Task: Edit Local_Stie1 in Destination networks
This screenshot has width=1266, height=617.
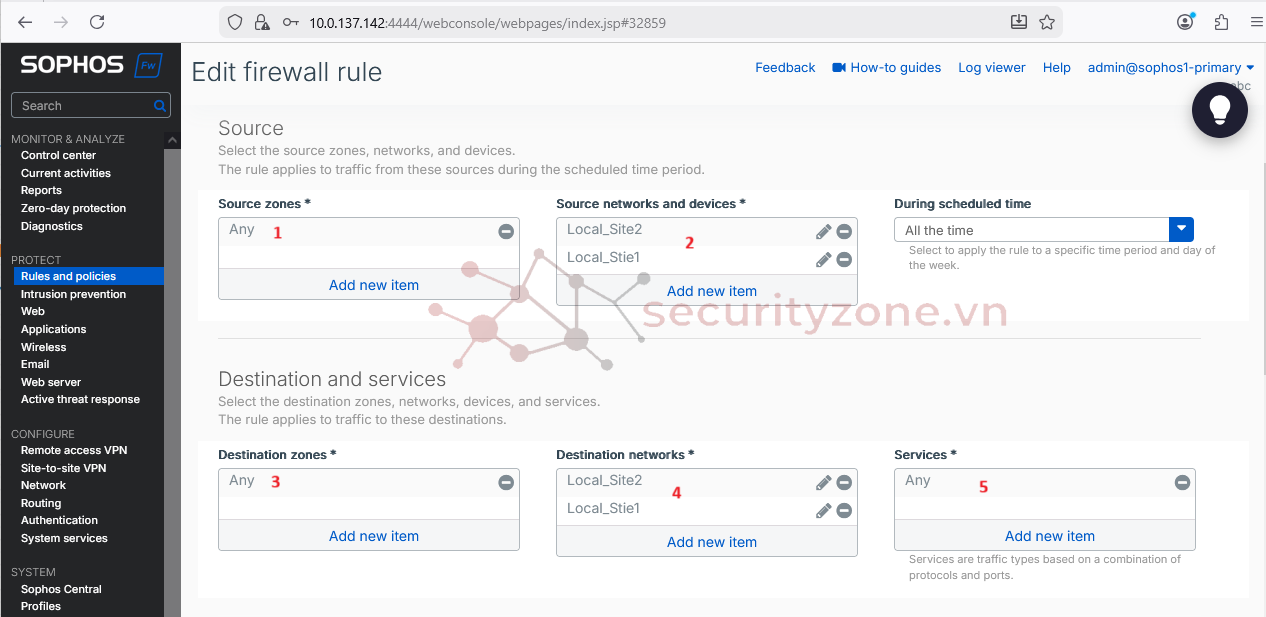Action: 823,511
